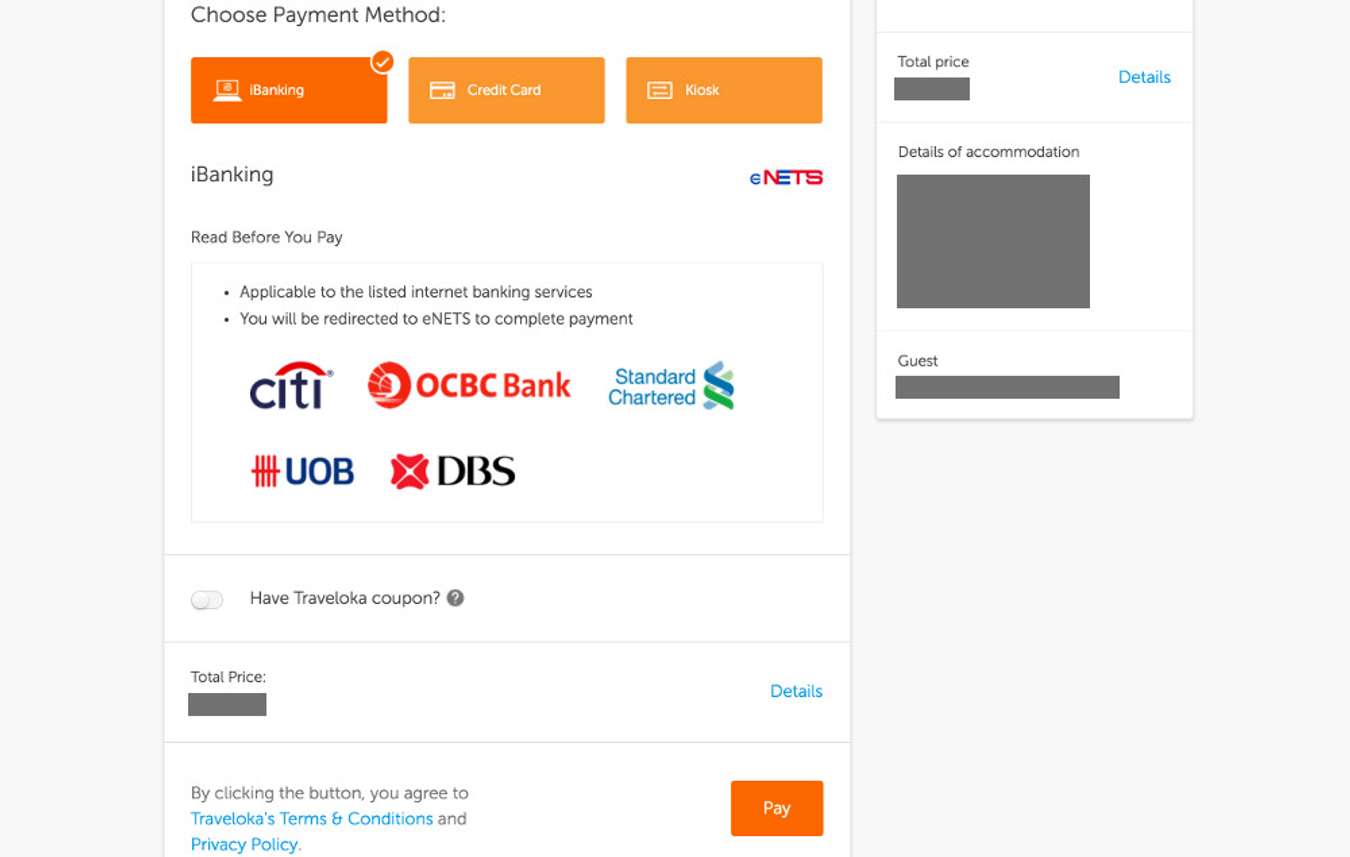Click the kiosk icon on the Kiosk tile
This screenshot has height=857, width=1350.
tap(659, 90)
